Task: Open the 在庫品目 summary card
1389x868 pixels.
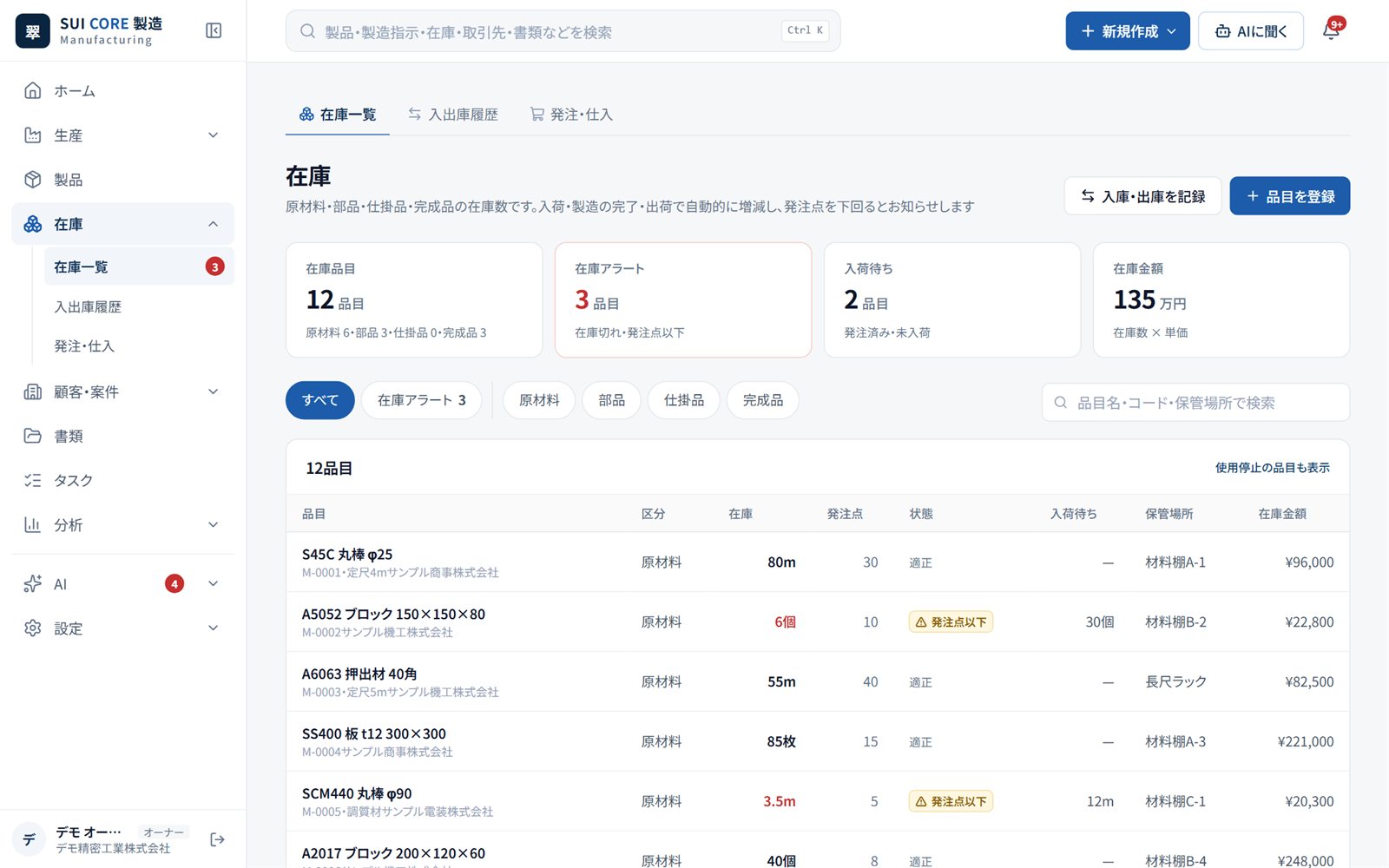Action: pos(414,299)
